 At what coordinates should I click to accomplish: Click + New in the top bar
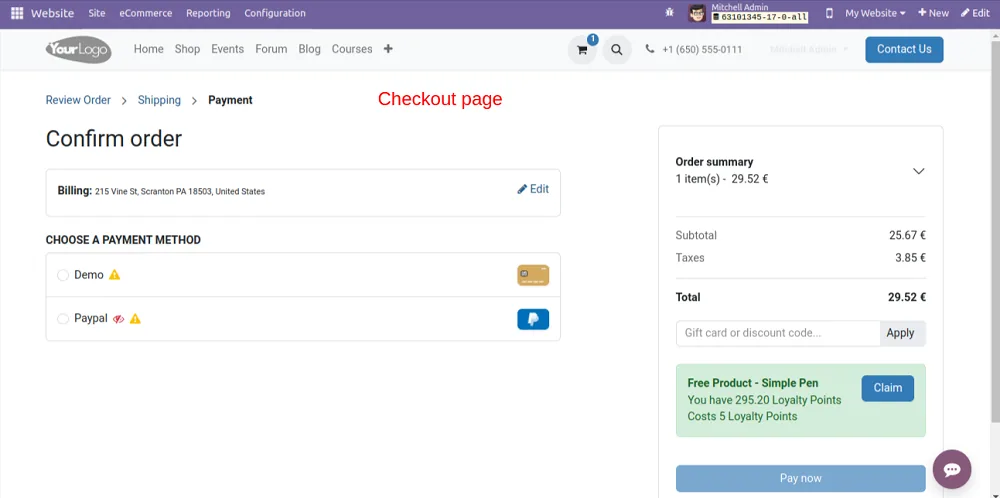click(933, 13)
